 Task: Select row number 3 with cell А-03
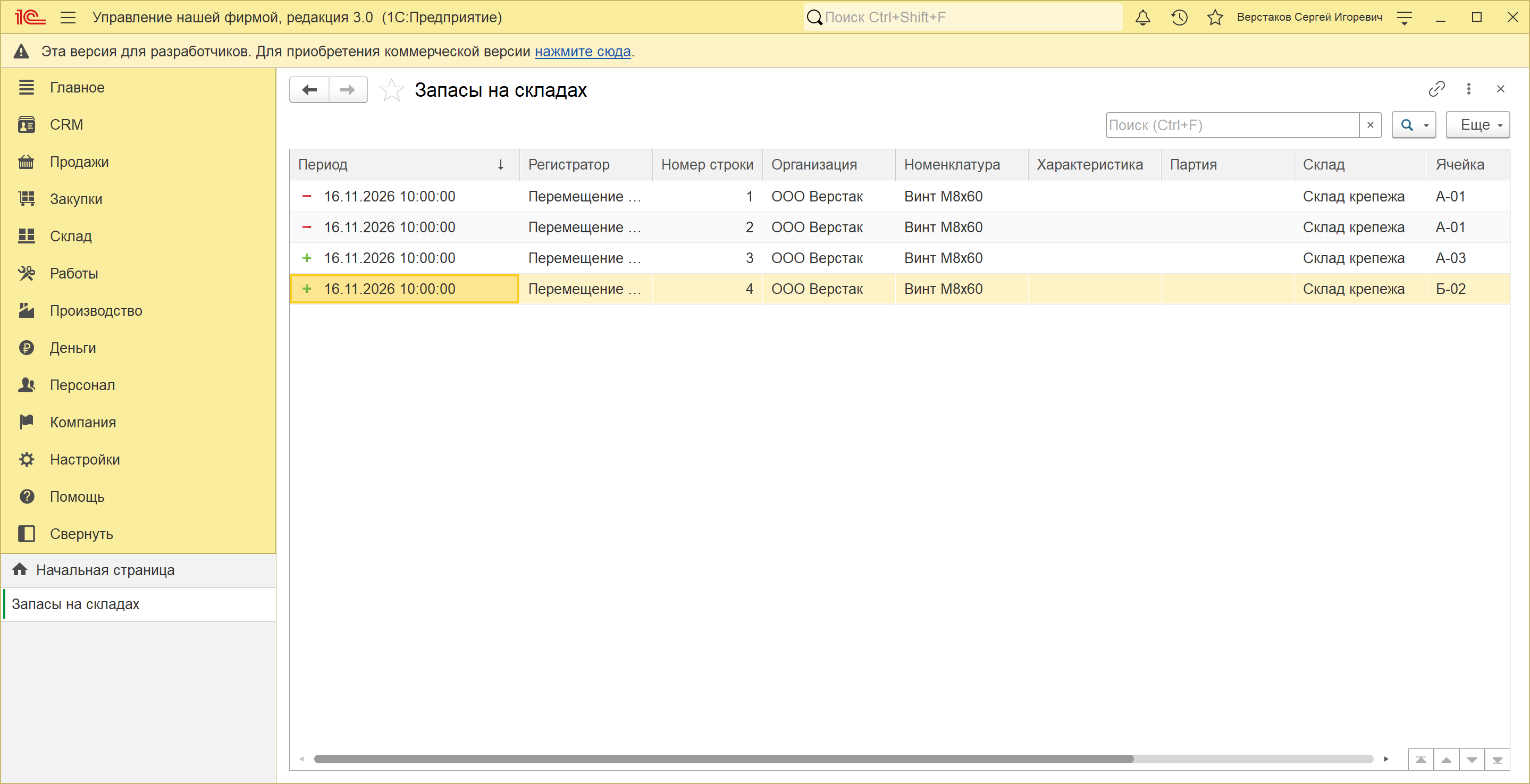pyautogui.click(x=899, y=258)
